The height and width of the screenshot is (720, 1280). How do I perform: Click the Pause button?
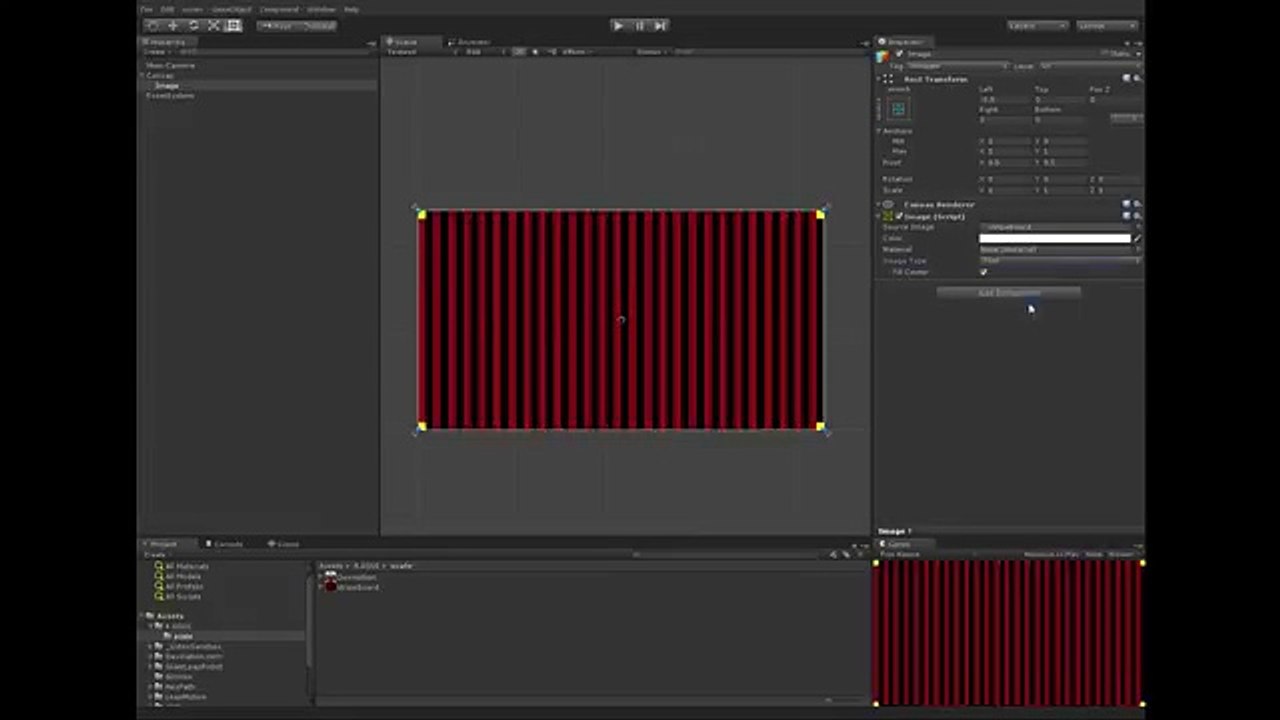tap(639, 25)
